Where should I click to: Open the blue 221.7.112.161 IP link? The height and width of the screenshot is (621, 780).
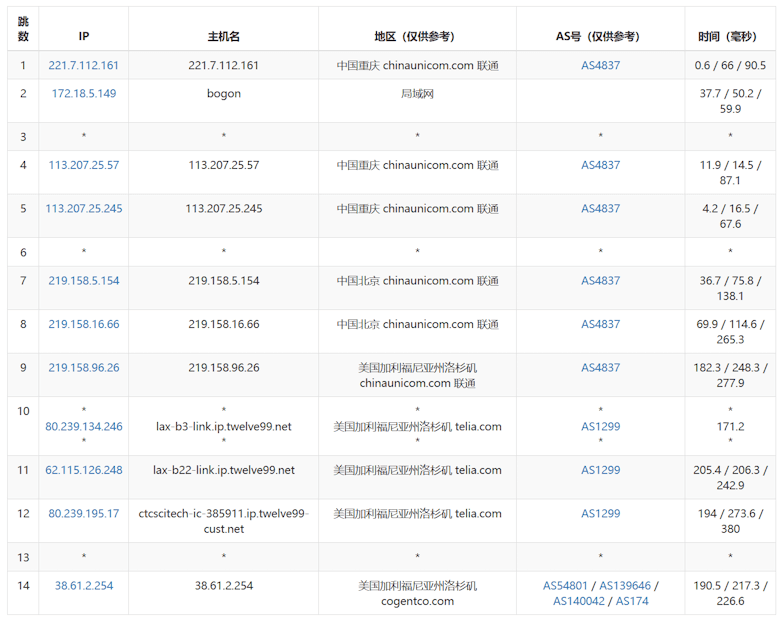pyautogui.click(x=84, y=66)
